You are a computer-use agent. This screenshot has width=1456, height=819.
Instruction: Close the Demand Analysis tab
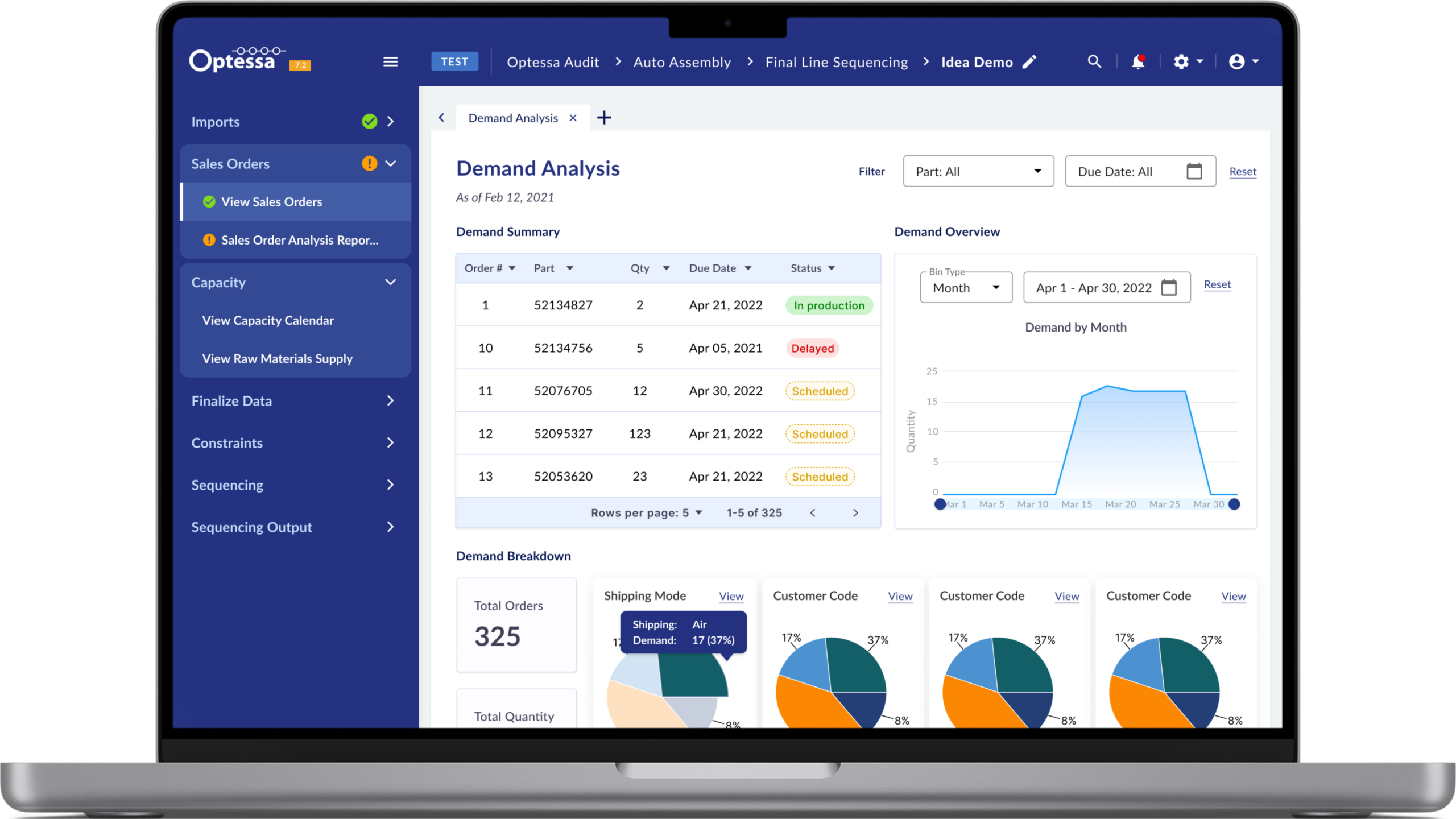[573, 118]
